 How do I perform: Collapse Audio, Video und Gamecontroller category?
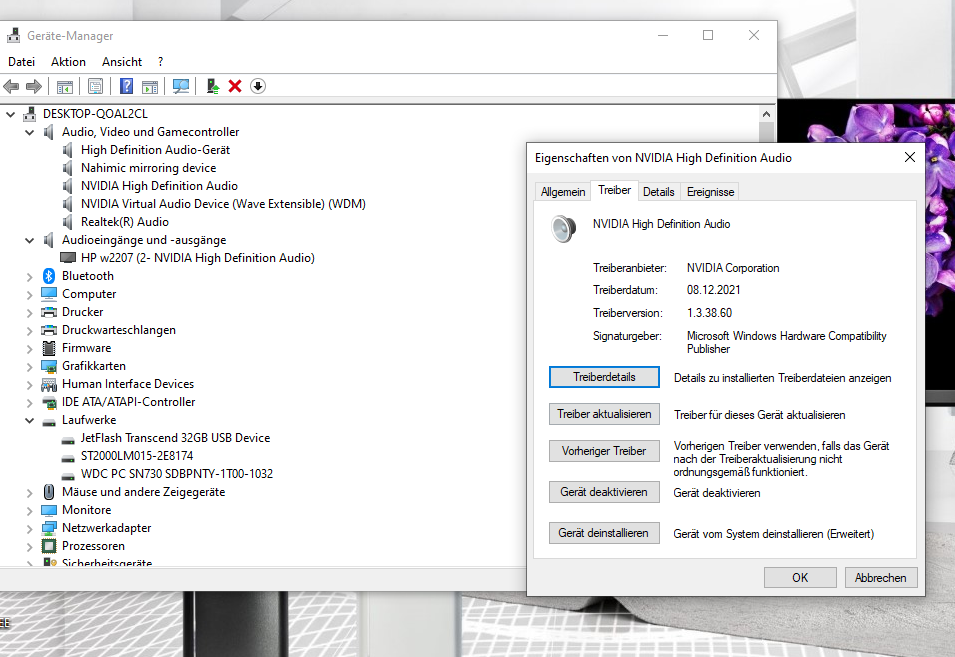tap(29, 132)
